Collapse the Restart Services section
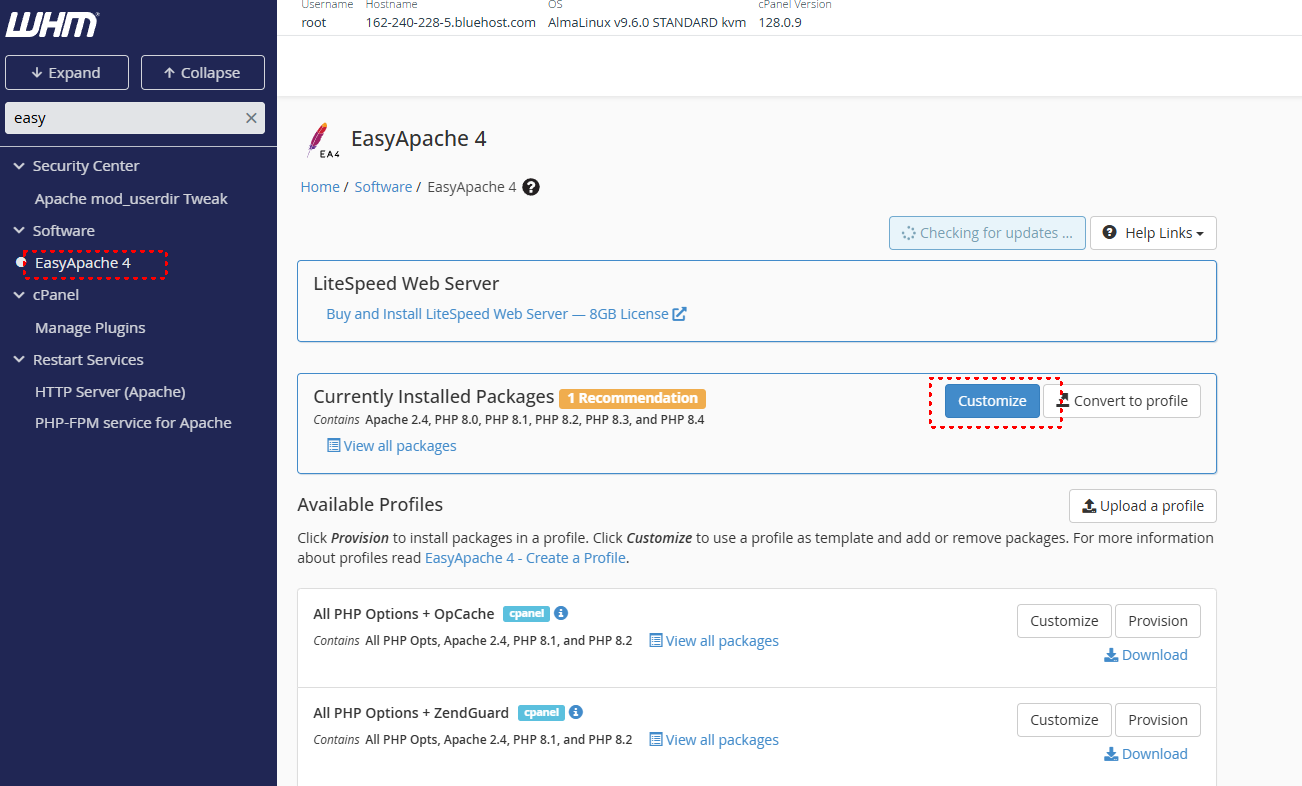 tap(19, 360)
